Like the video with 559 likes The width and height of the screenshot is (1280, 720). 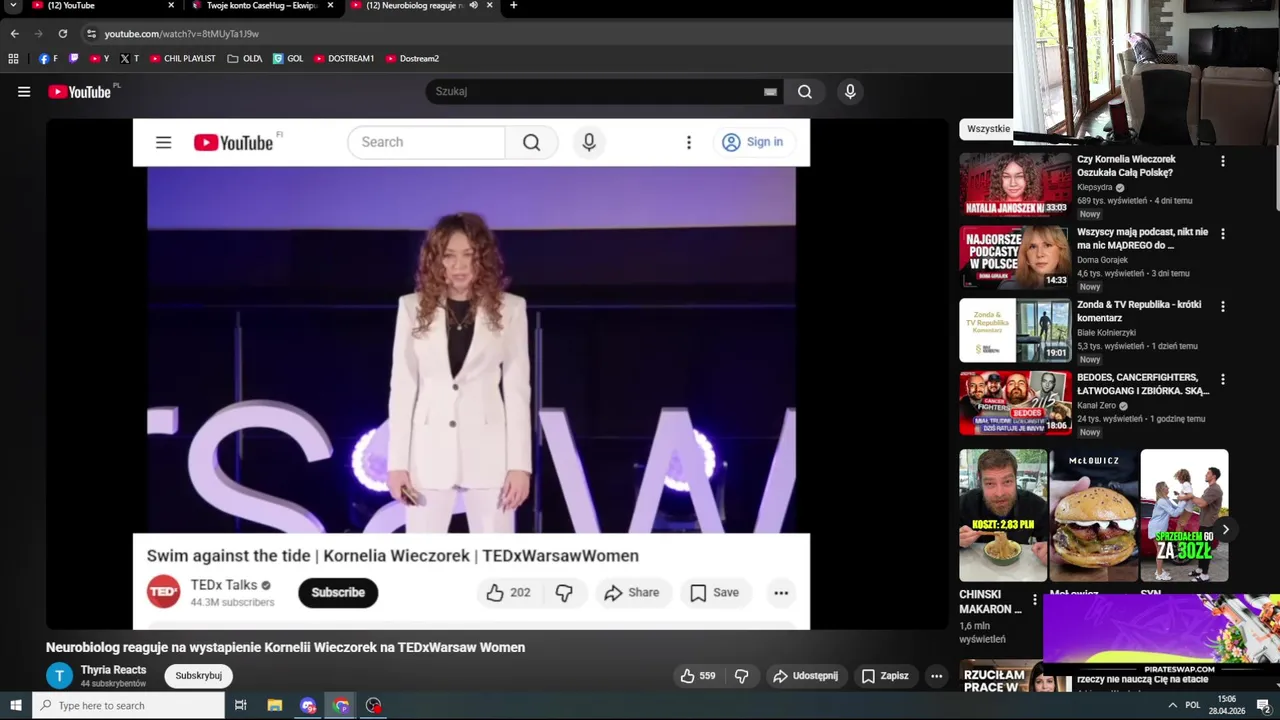698,676
